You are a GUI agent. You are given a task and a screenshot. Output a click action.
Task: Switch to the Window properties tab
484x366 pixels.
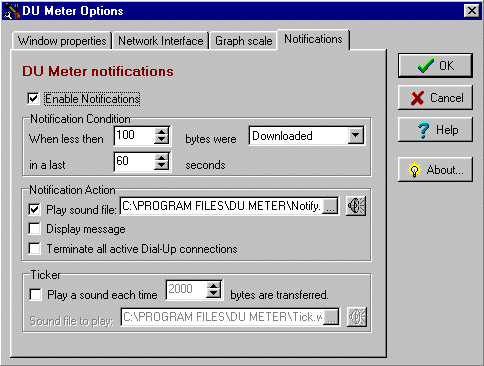point(62,41)
